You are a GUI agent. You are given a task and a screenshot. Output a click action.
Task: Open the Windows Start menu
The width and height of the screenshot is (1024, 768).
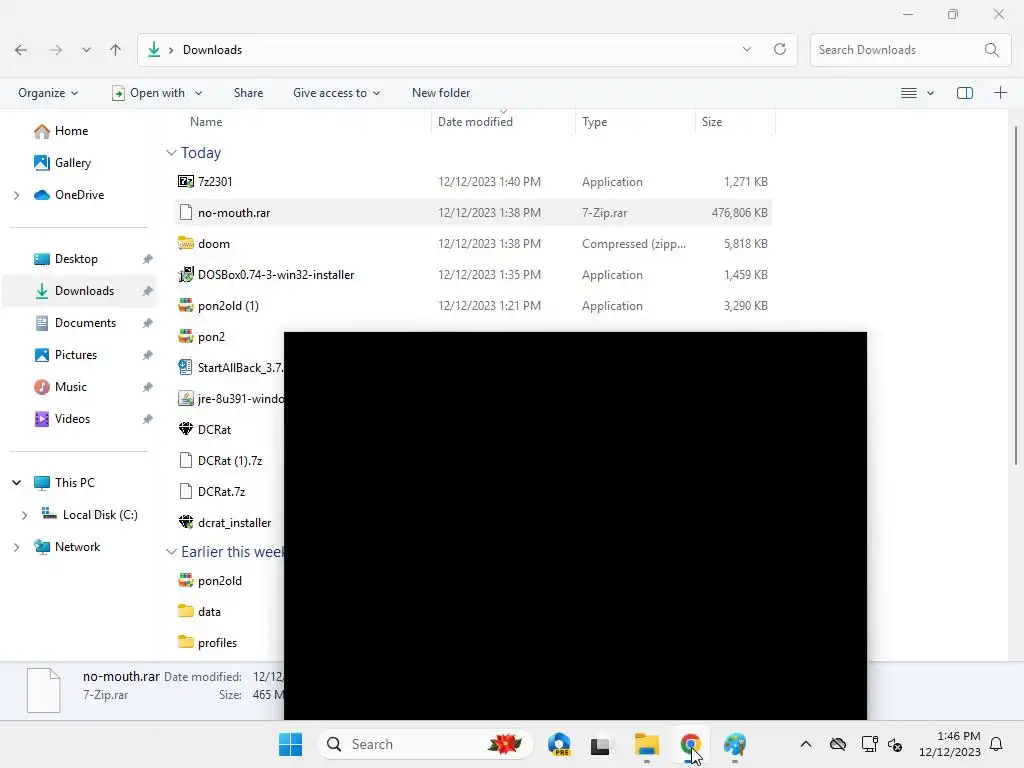click(291, 744)
